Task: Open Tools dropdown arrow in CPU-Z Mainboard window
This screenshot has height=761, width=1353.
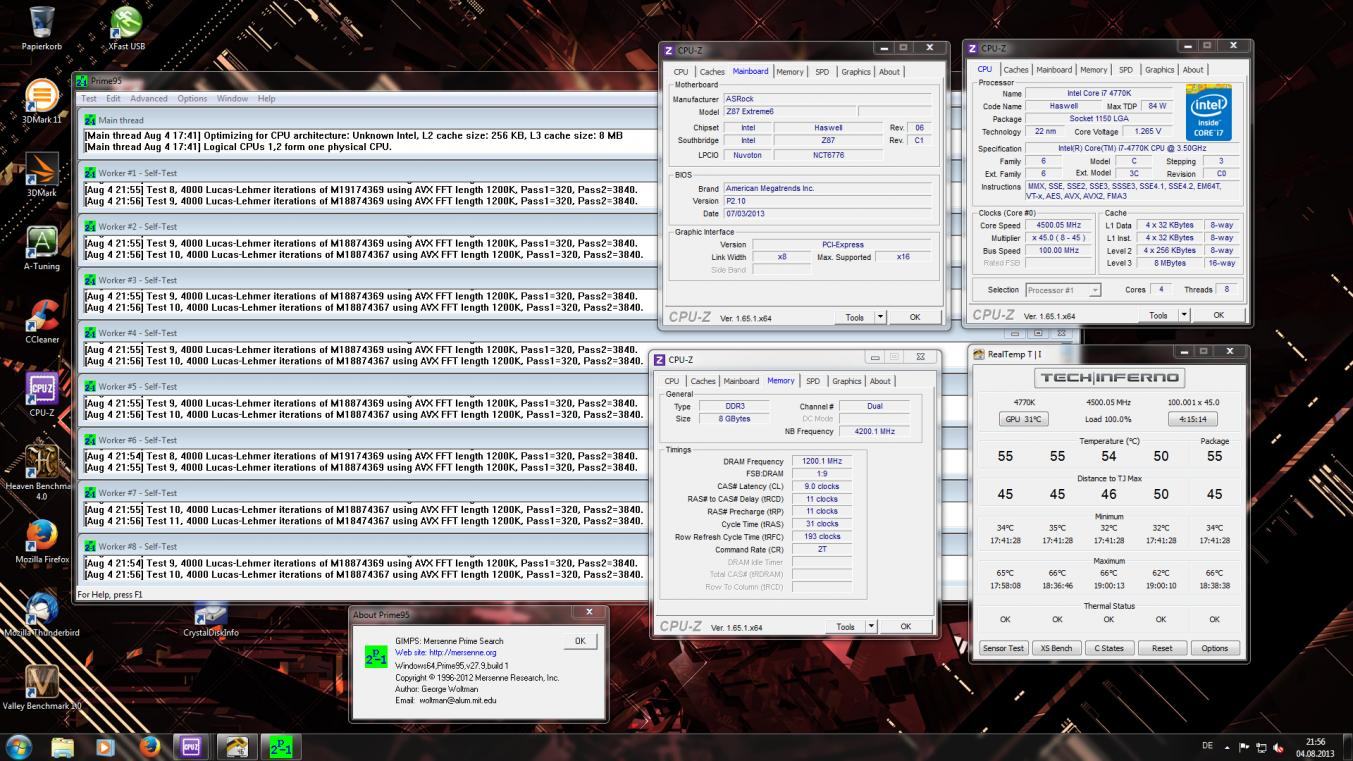Action: click(880, 317)
